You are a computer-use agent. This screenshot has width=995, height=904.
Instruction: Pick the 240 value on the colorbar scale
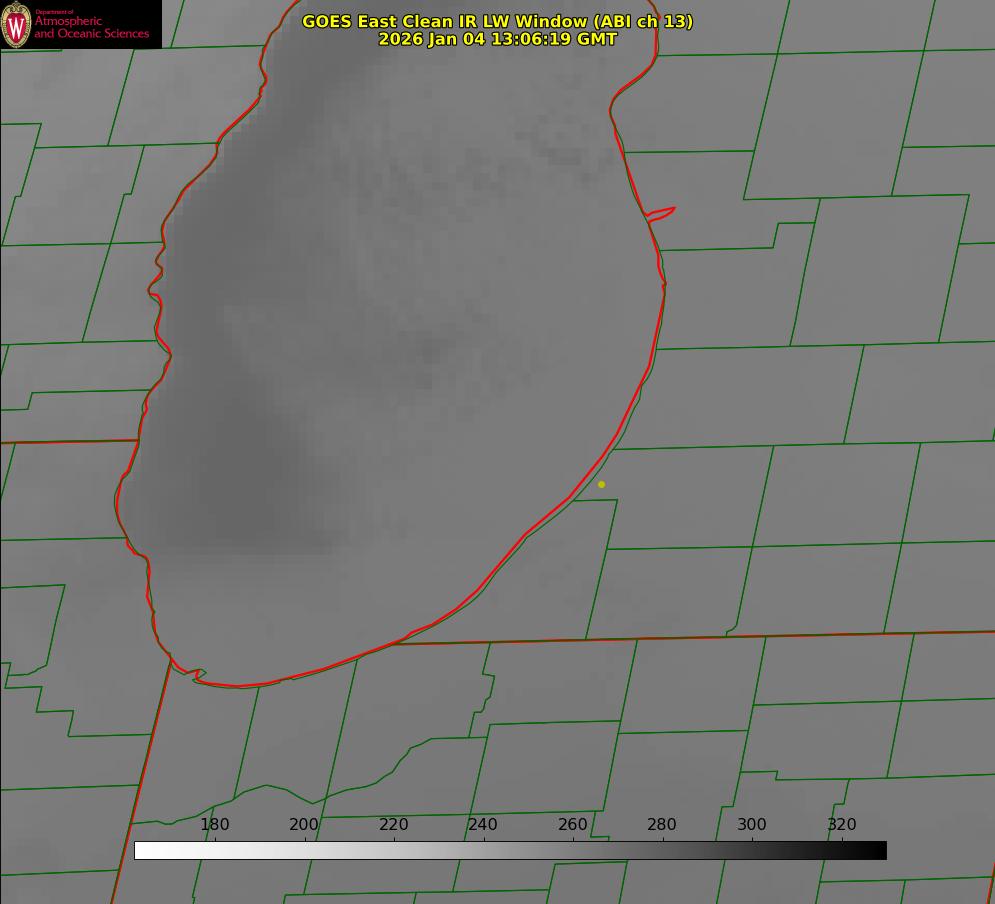coord(483,825)
